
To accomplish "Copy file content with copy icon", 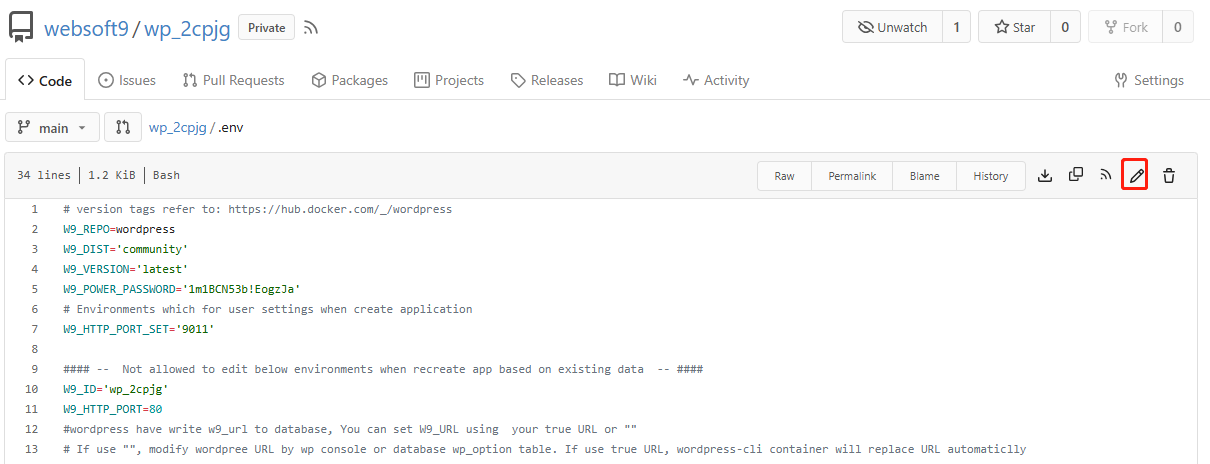I will (1076, 175).
